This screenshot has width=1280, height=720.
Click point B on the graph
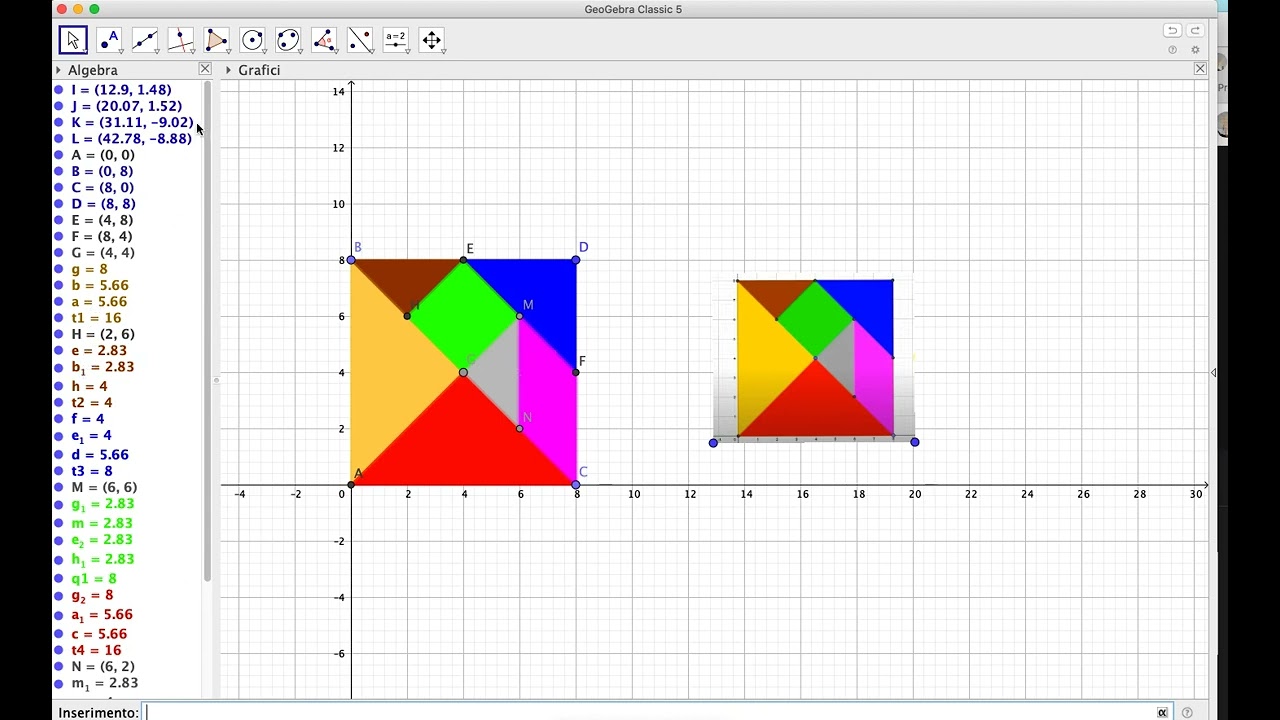(351, 260)
